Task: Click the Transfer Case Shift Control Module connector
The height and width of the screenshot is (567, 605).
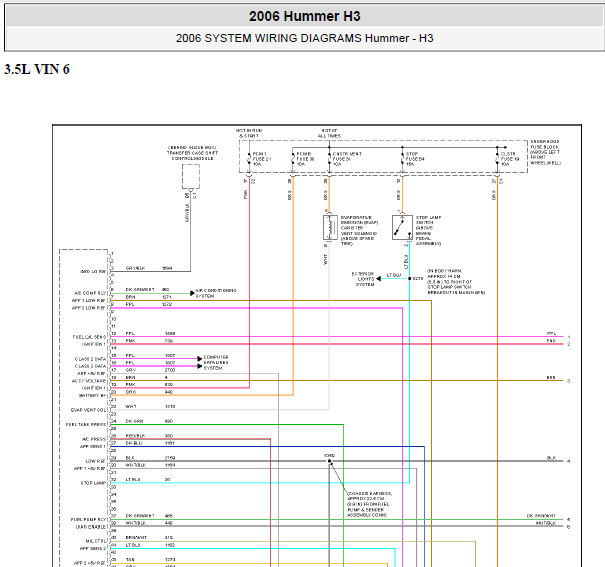Action: [187, 178]
